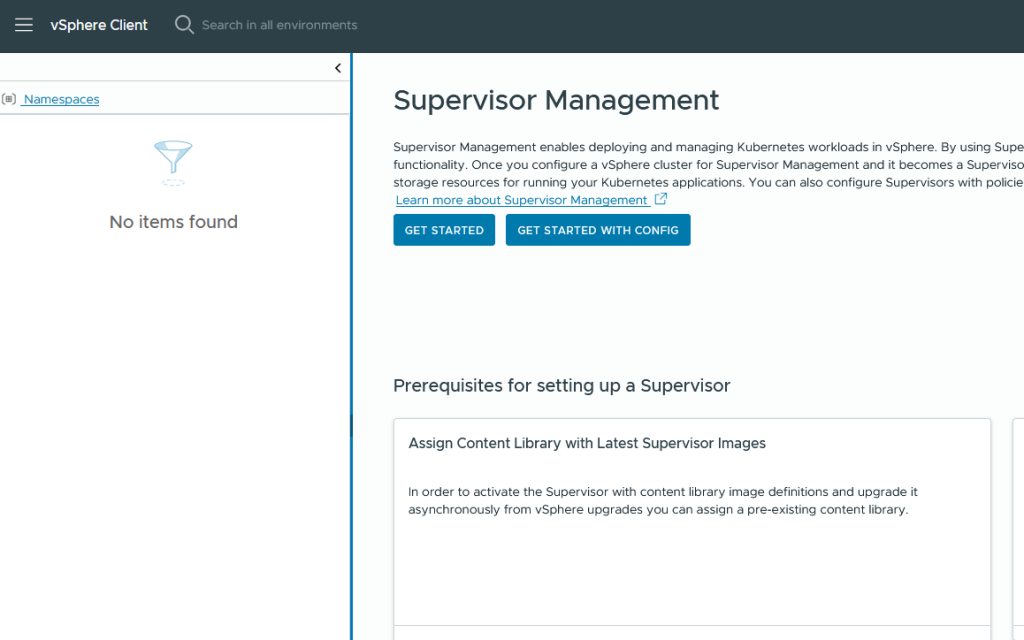Click 'Prerequisites for setting up a Supervisor' heading

pos(561,385)
